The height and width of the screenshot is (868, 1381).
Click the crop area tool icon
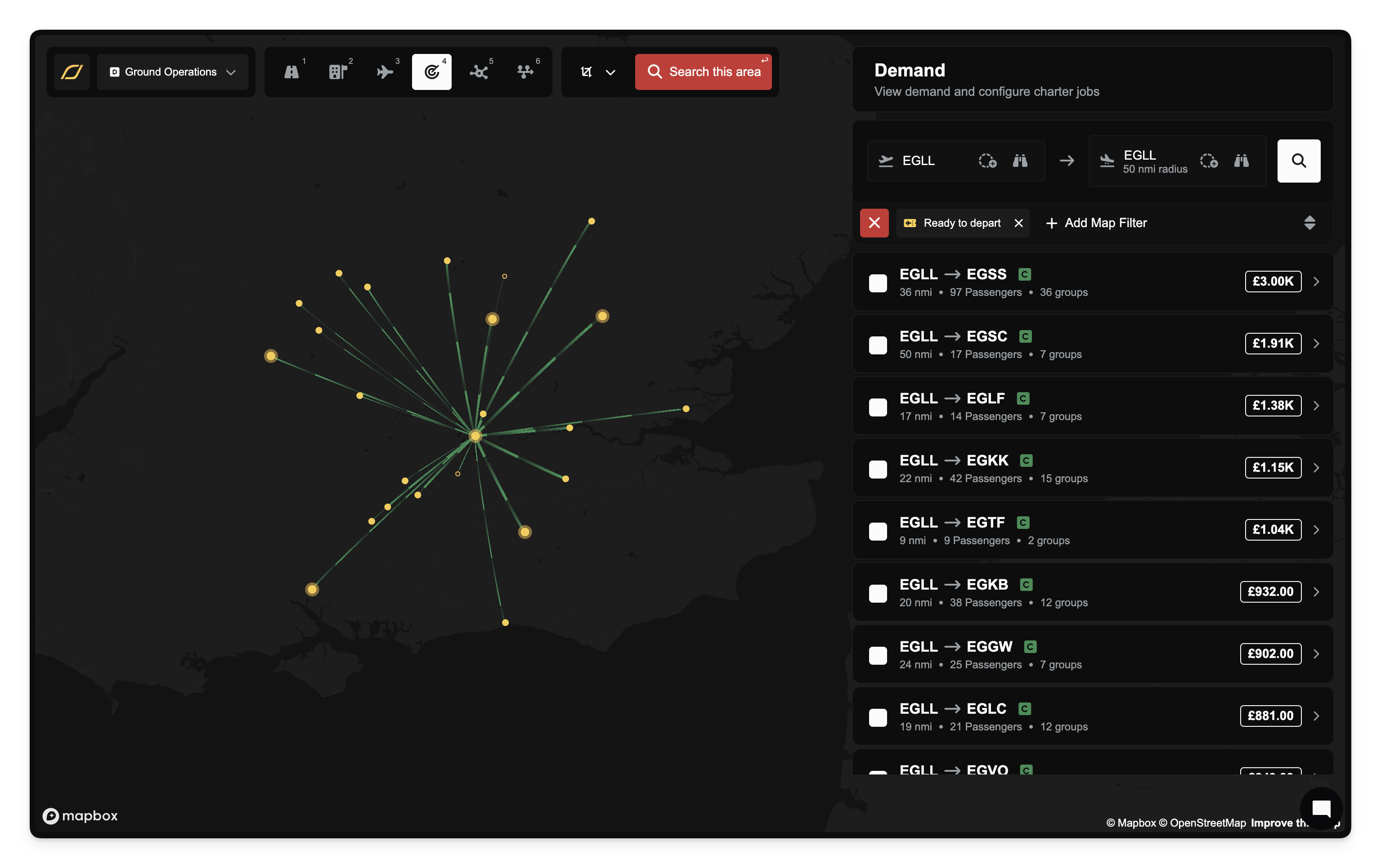click(586, 72)
